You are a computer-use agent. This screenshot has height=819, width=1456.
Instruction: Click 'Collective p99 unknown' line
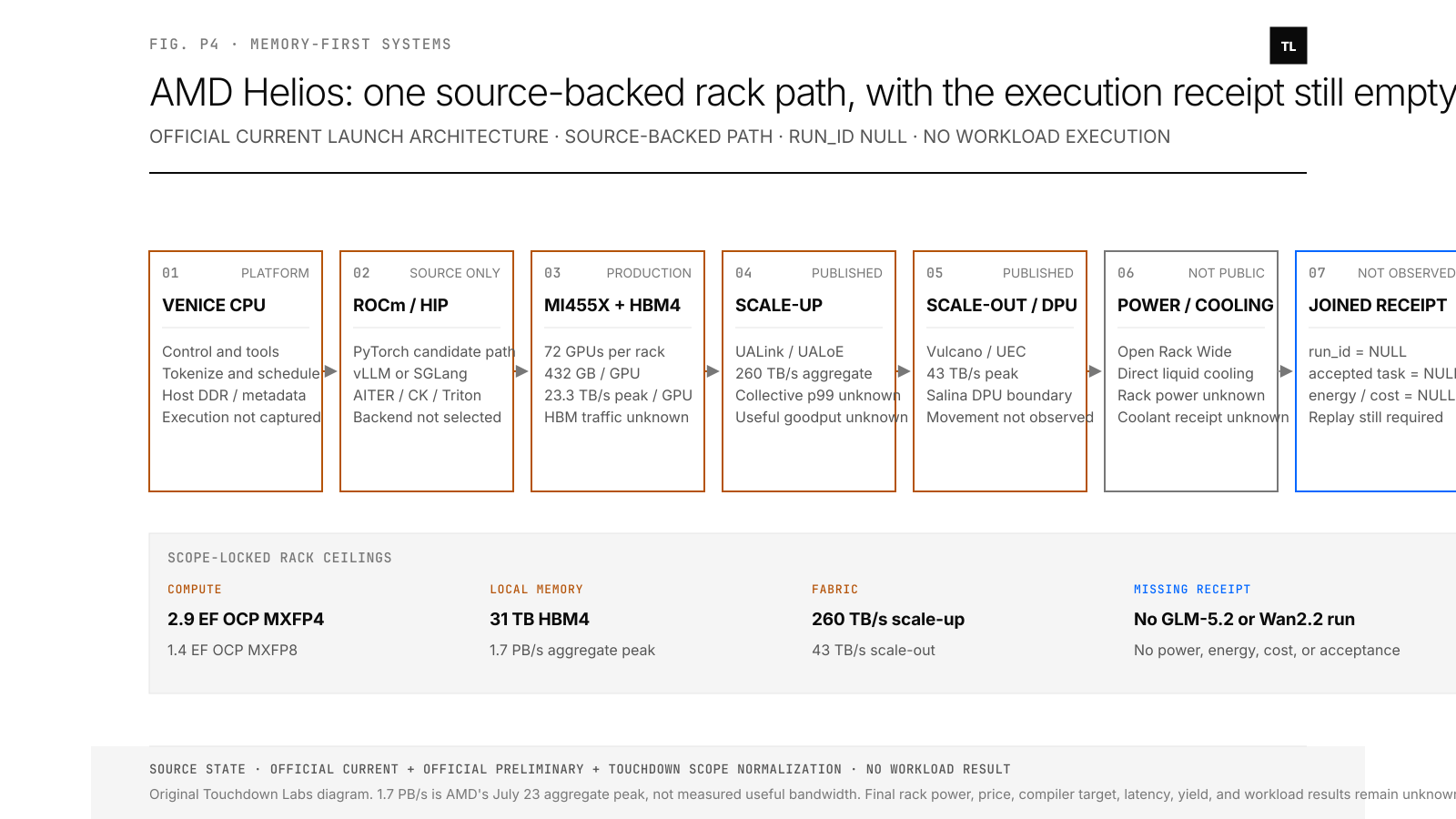pyautogui.click(x=818, y=395)
